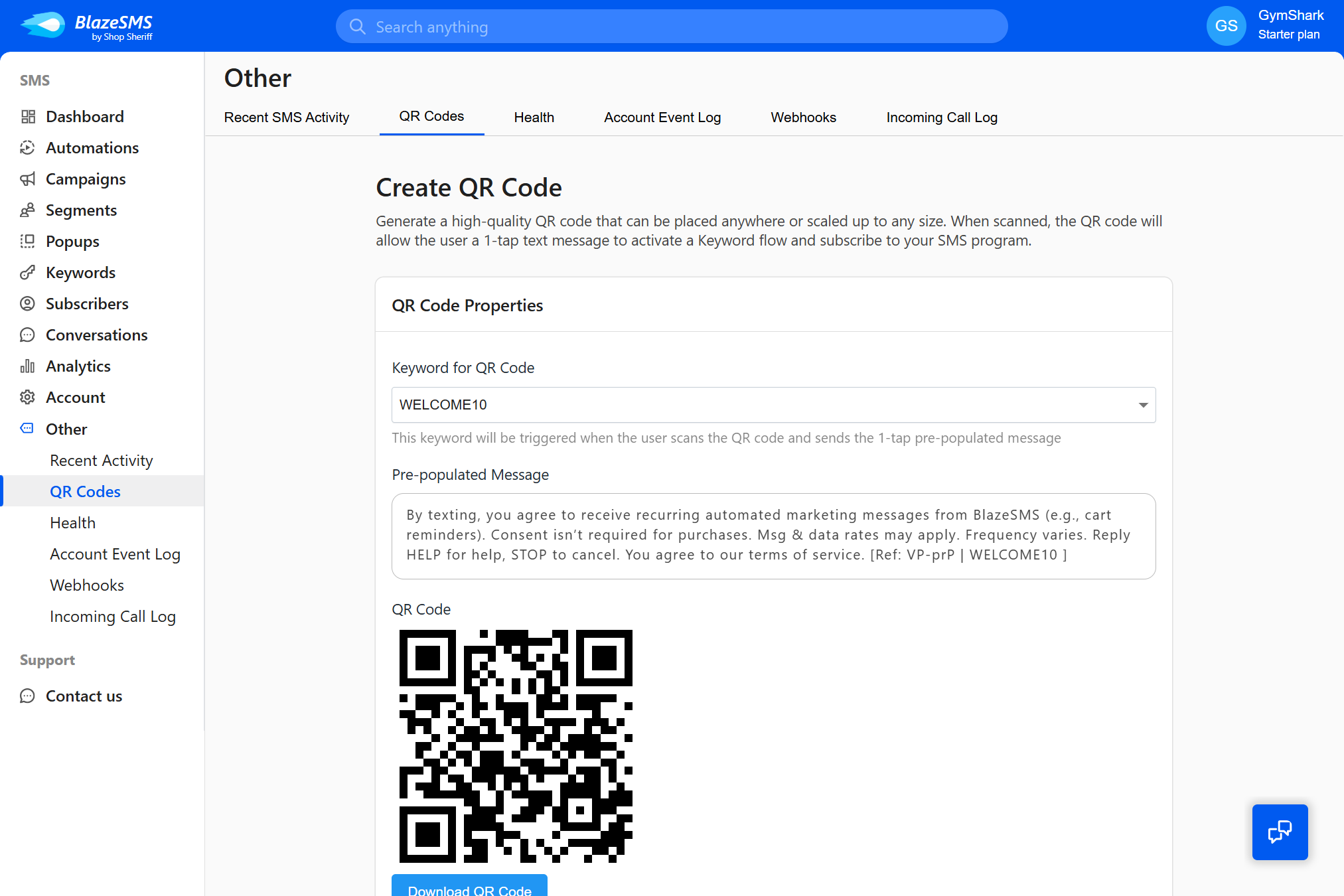Click the Keywords key icon

[28, 273]
